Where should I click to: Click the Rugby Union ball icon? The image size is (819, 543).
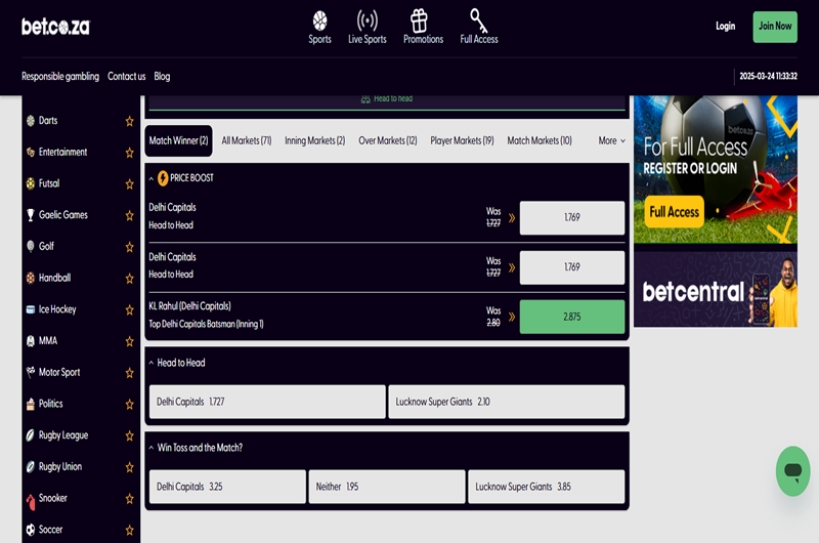[30, 466]
